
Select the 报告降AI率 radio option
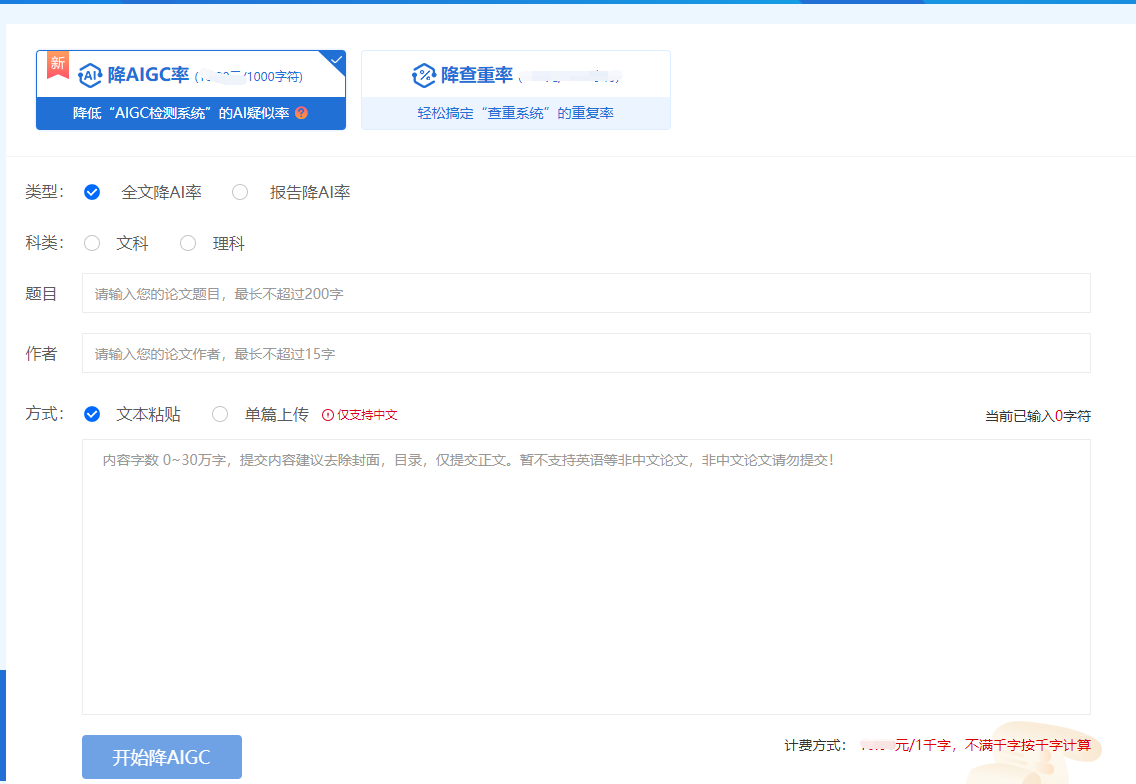(x=240, y=192)
